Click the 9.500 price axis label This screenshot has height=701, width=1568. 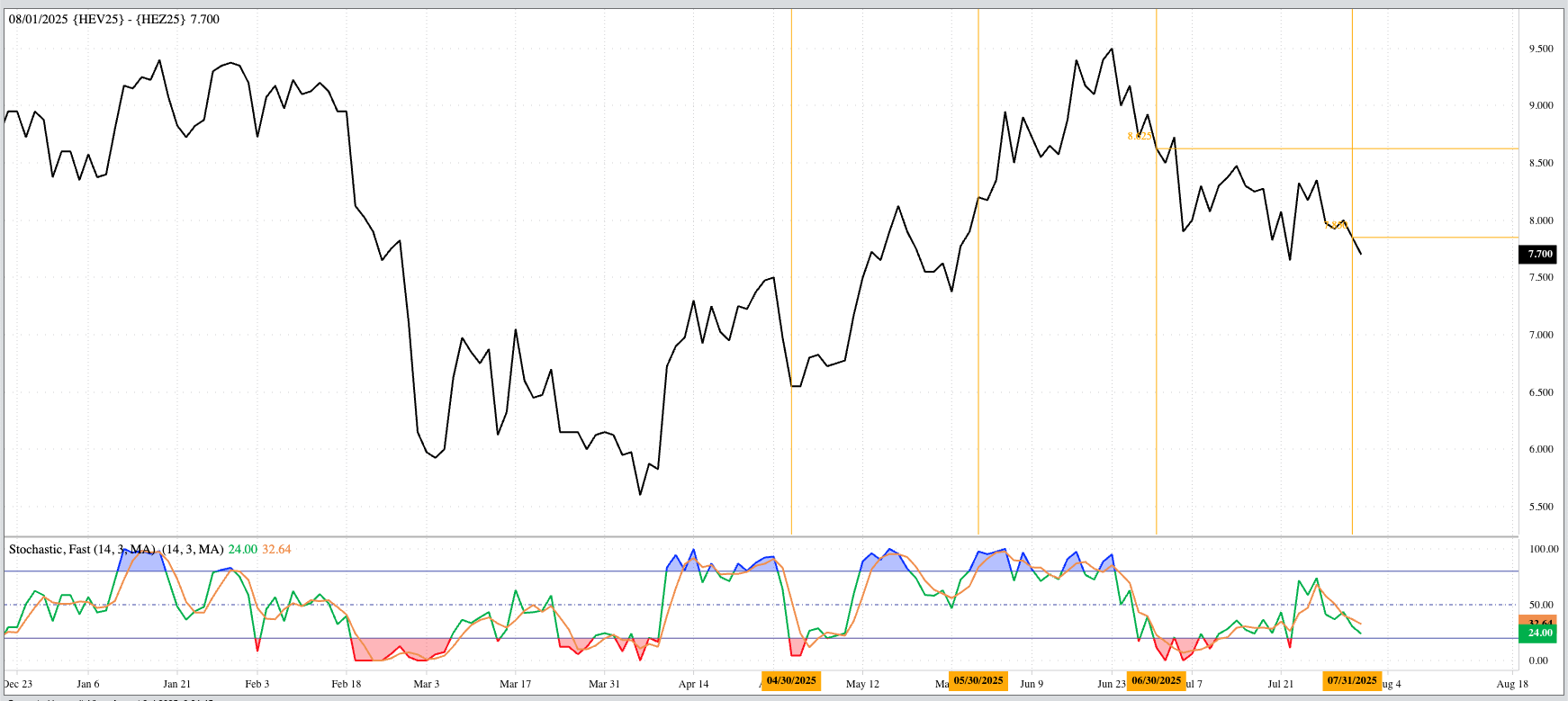coord(1541,49)
